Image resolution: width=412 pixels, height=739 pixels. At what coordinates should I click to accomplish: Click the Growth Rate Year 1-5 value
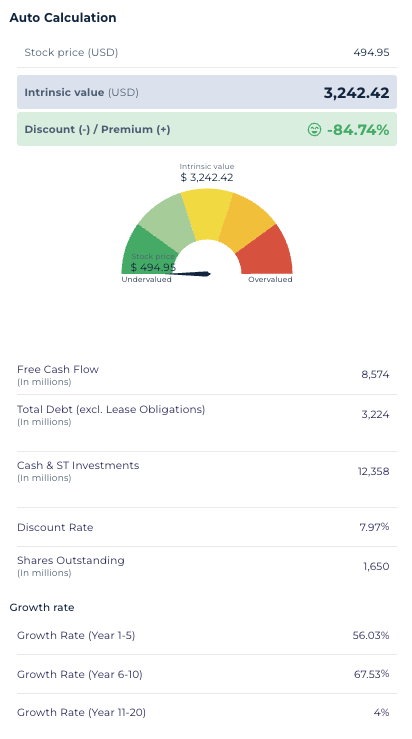pyautogui.click(x=371, y=635)
